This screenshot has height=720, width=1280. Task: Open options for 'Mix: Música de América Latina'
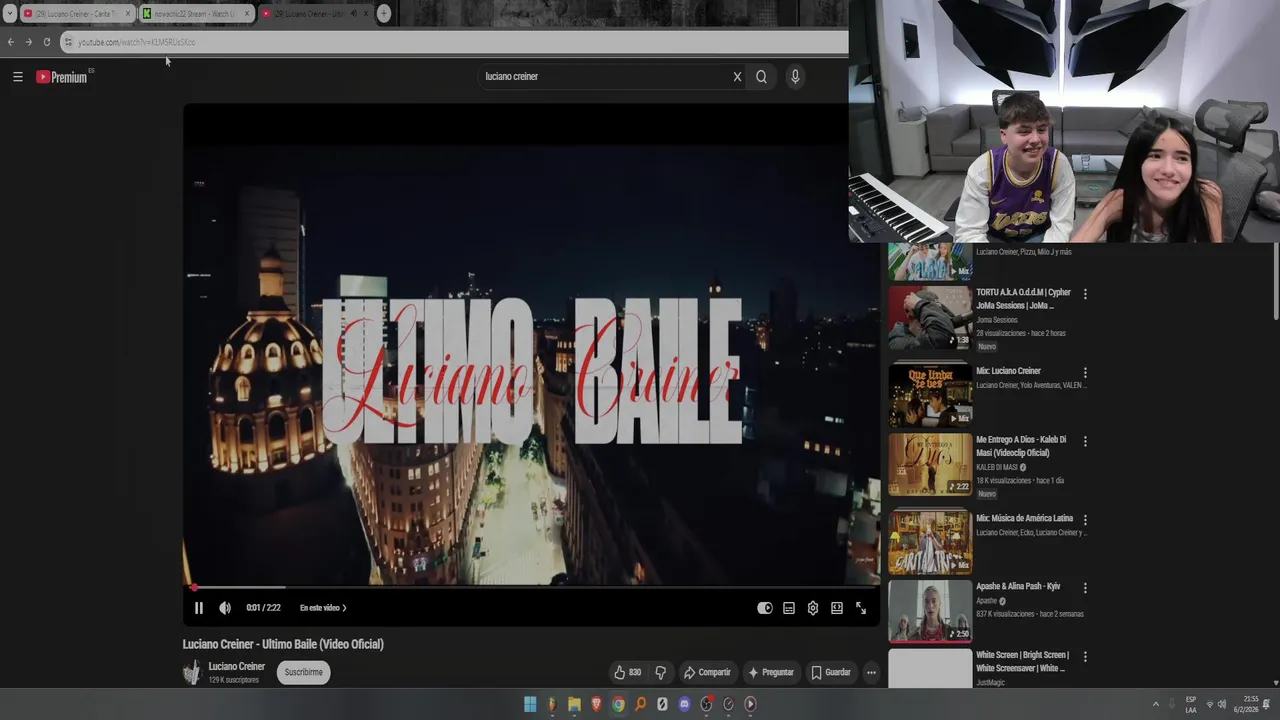1085,519
